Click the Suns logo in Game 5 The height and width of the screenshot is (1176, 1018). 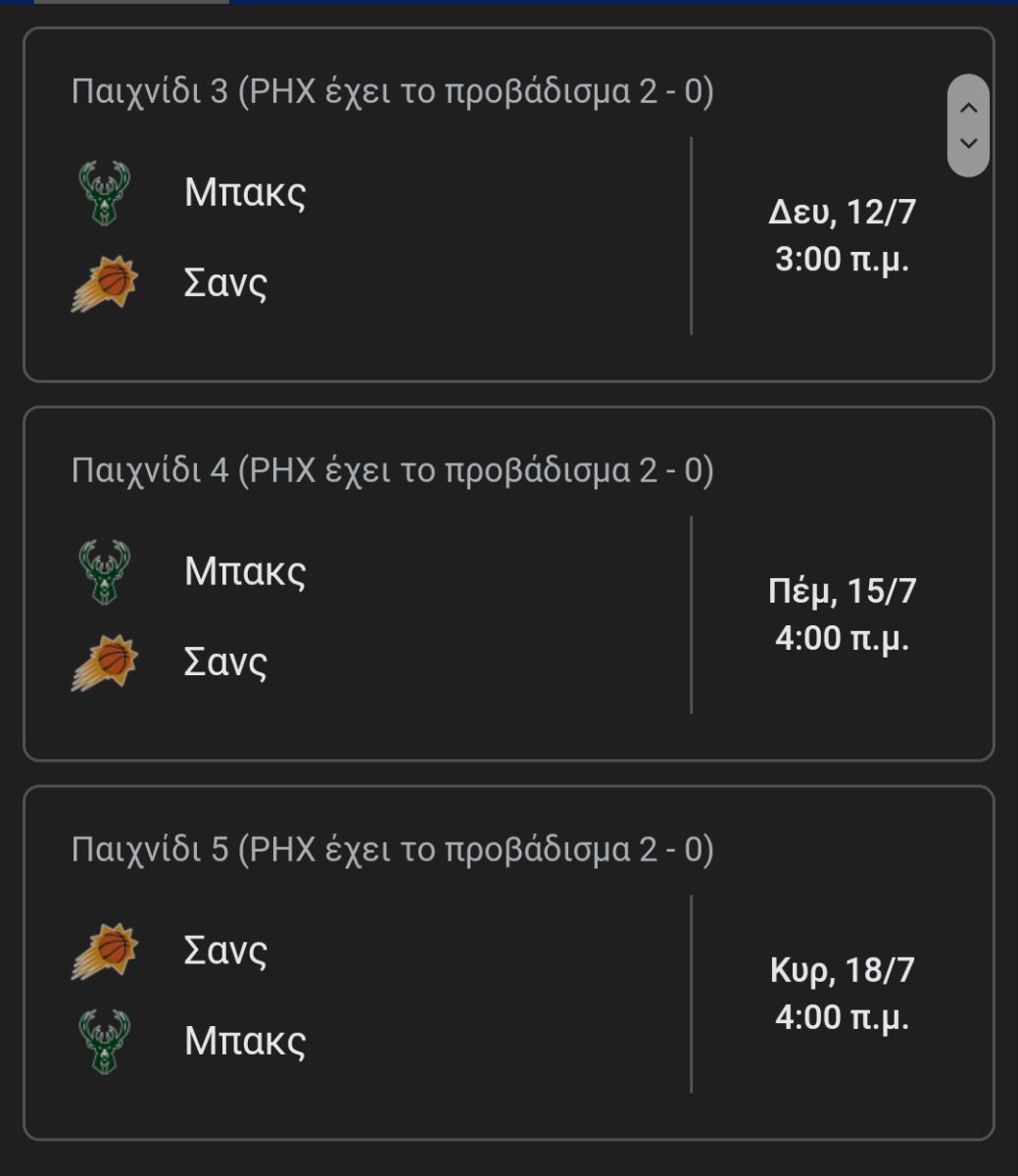(105, 952)
